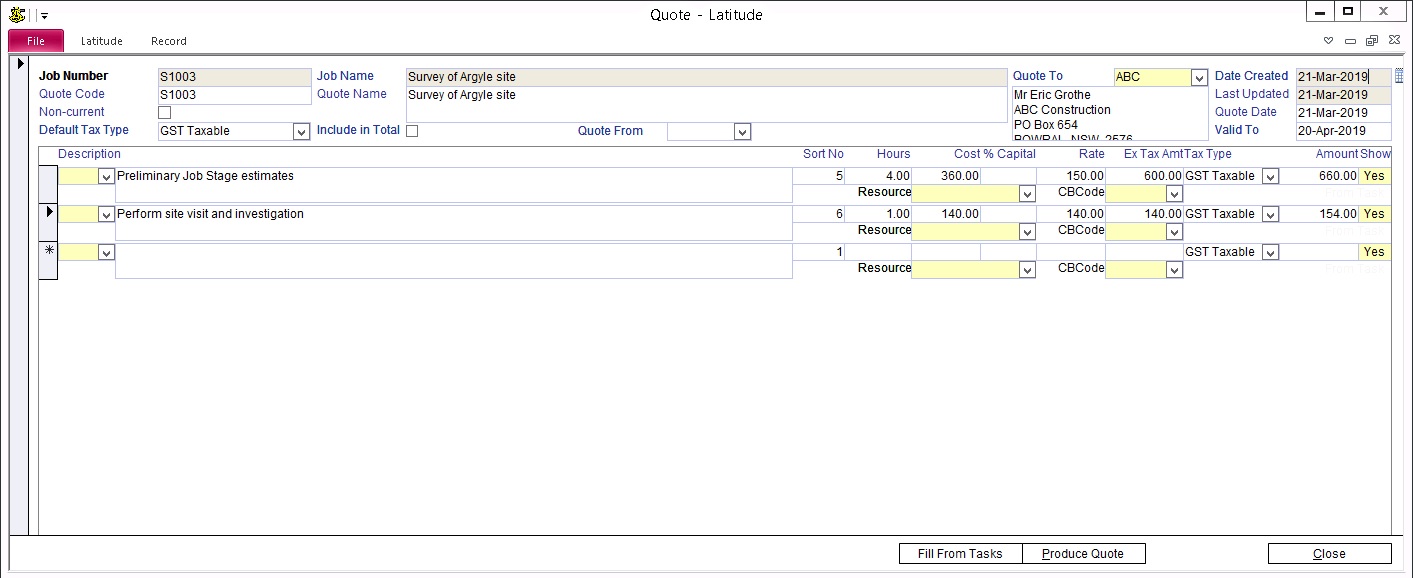Restore the inner quote window via restore icon

point(1371,41)
